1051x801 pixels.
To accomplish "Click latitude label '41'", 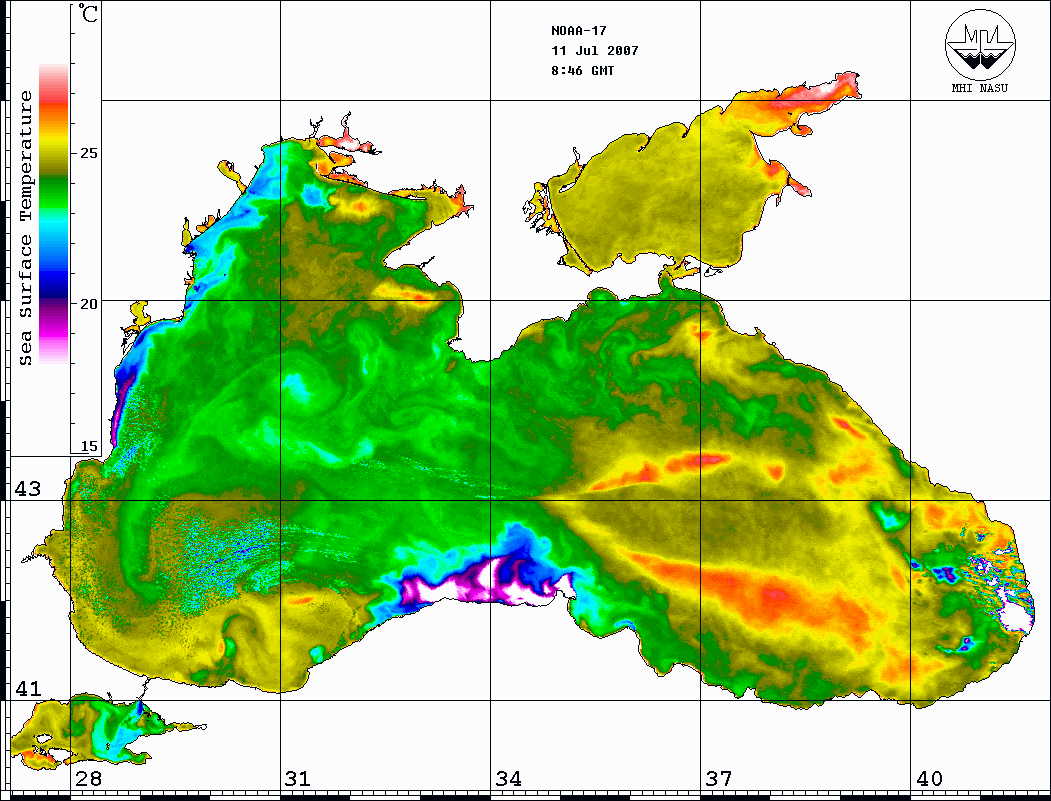I will pos(28,689).
